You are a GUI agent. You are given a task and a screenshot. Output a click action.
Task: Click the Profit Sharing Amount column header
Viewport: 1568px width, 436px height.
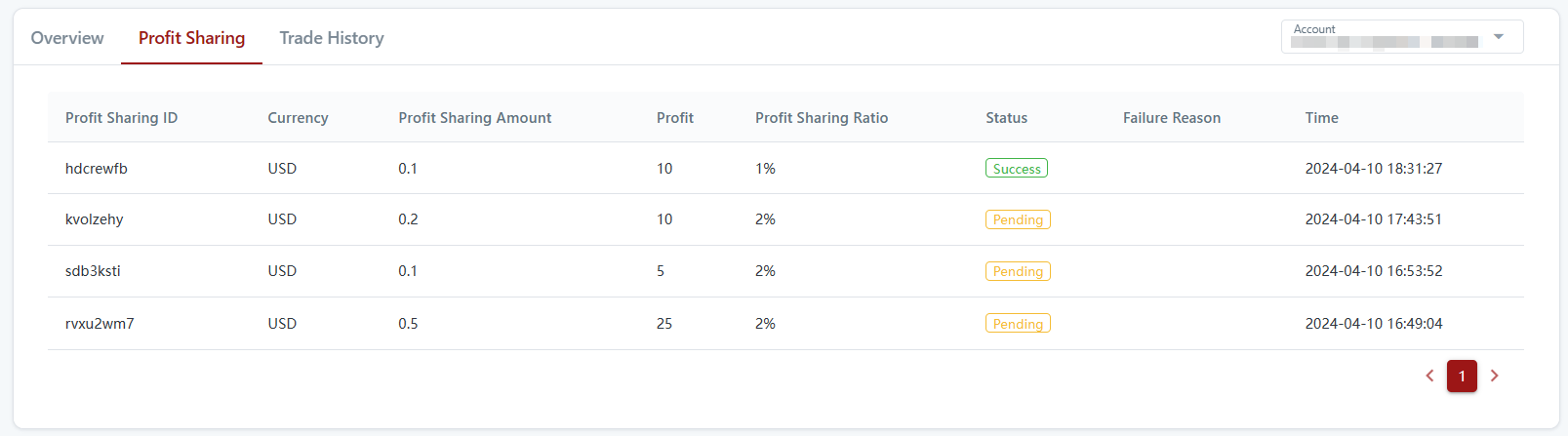click(x=475, y=118)
